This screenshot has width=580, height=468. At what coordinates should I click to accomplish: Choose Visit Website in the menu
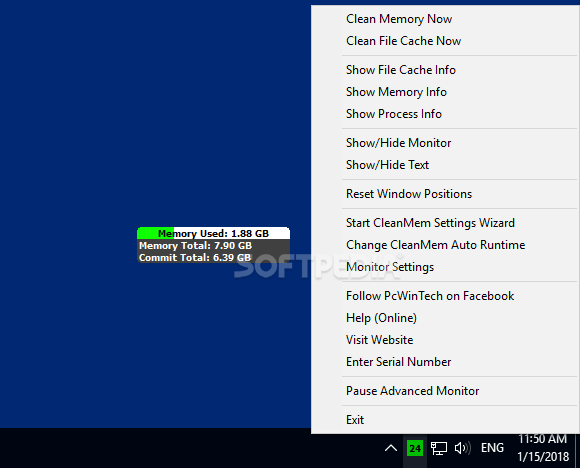[x=444, y=340]
